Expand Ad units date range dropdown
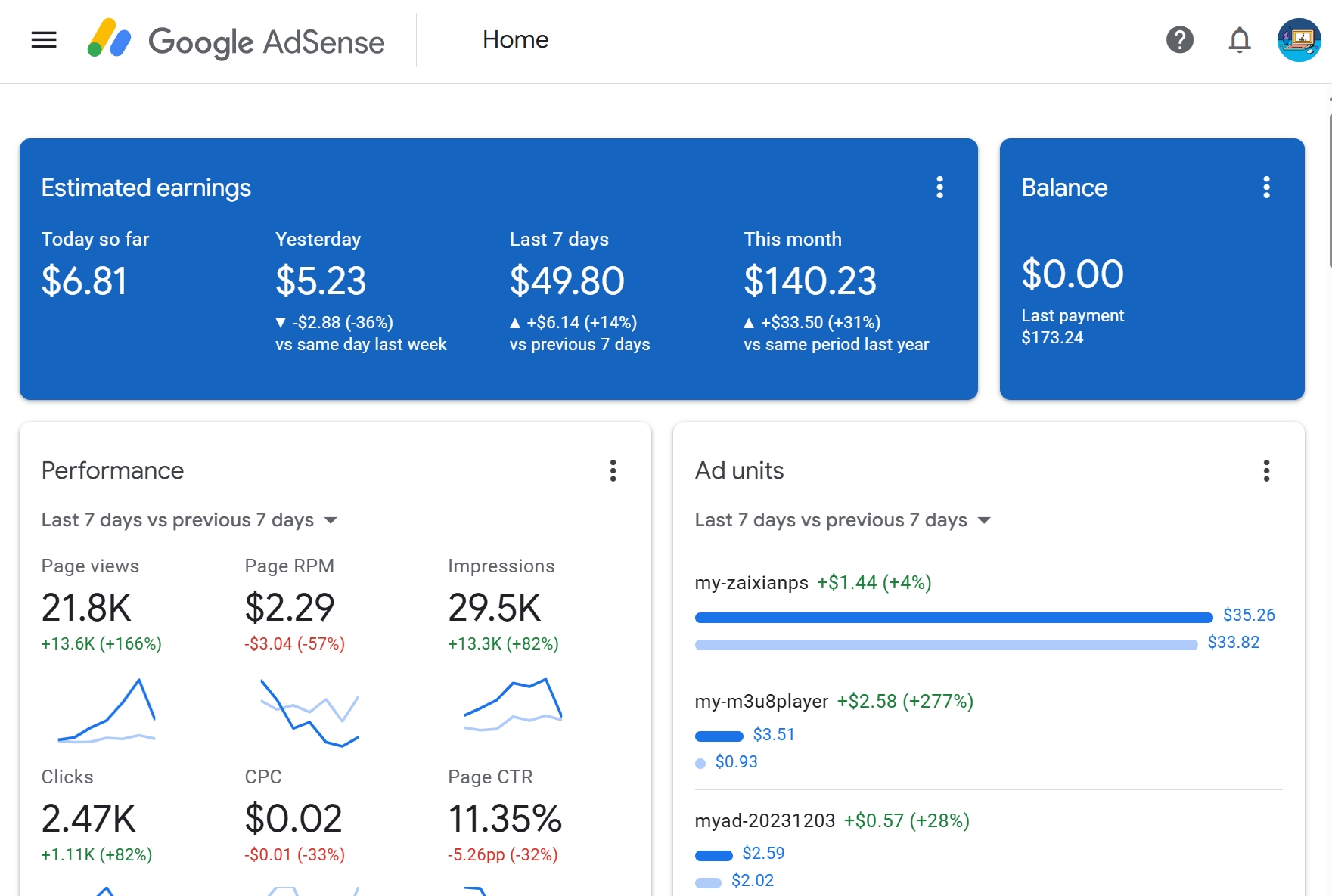Viewport: 1332px width, 896px height. coord(843,520)
